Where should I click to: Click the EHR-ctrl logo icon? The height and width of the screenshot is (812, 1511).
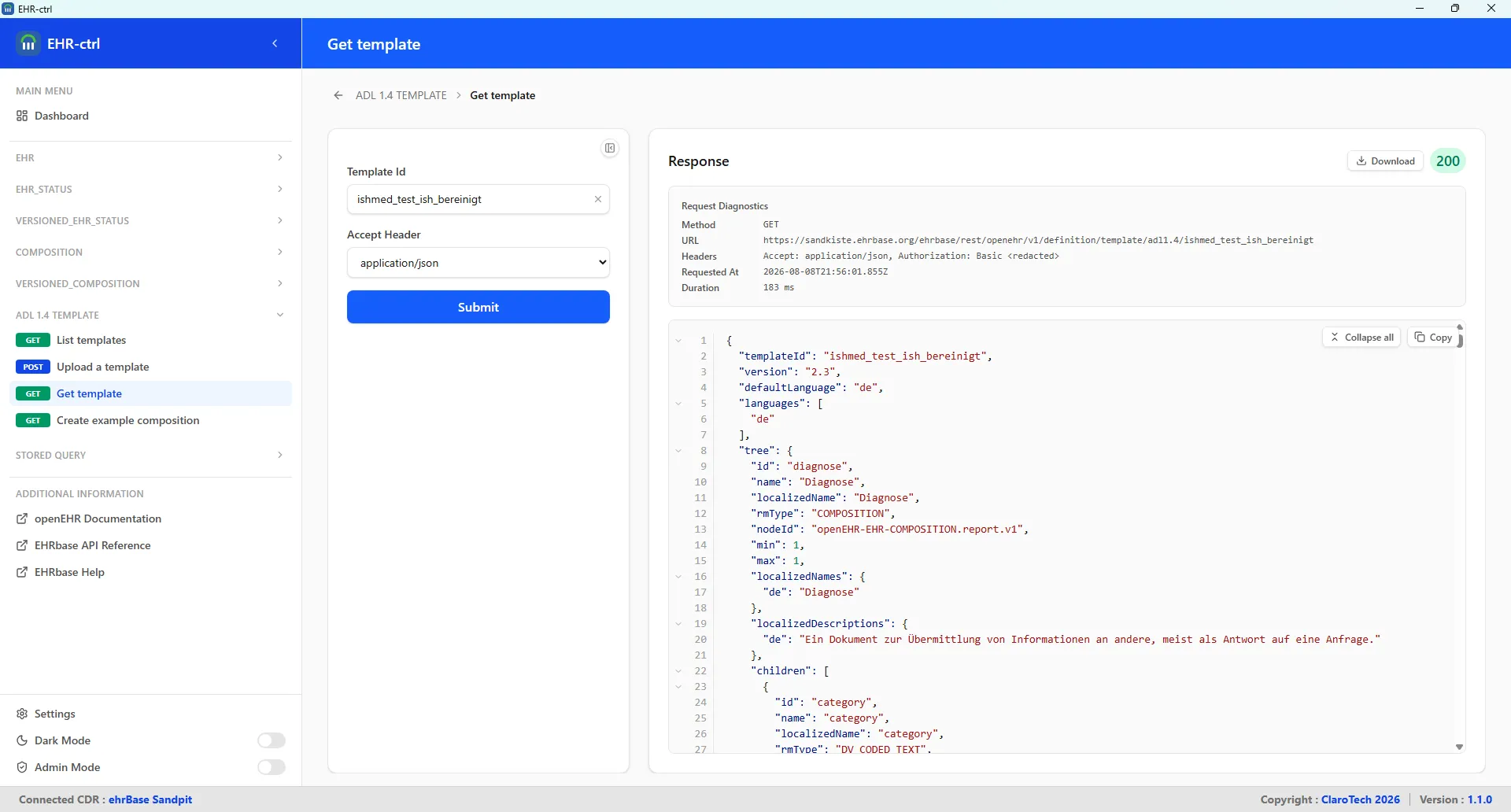point(28,43)
